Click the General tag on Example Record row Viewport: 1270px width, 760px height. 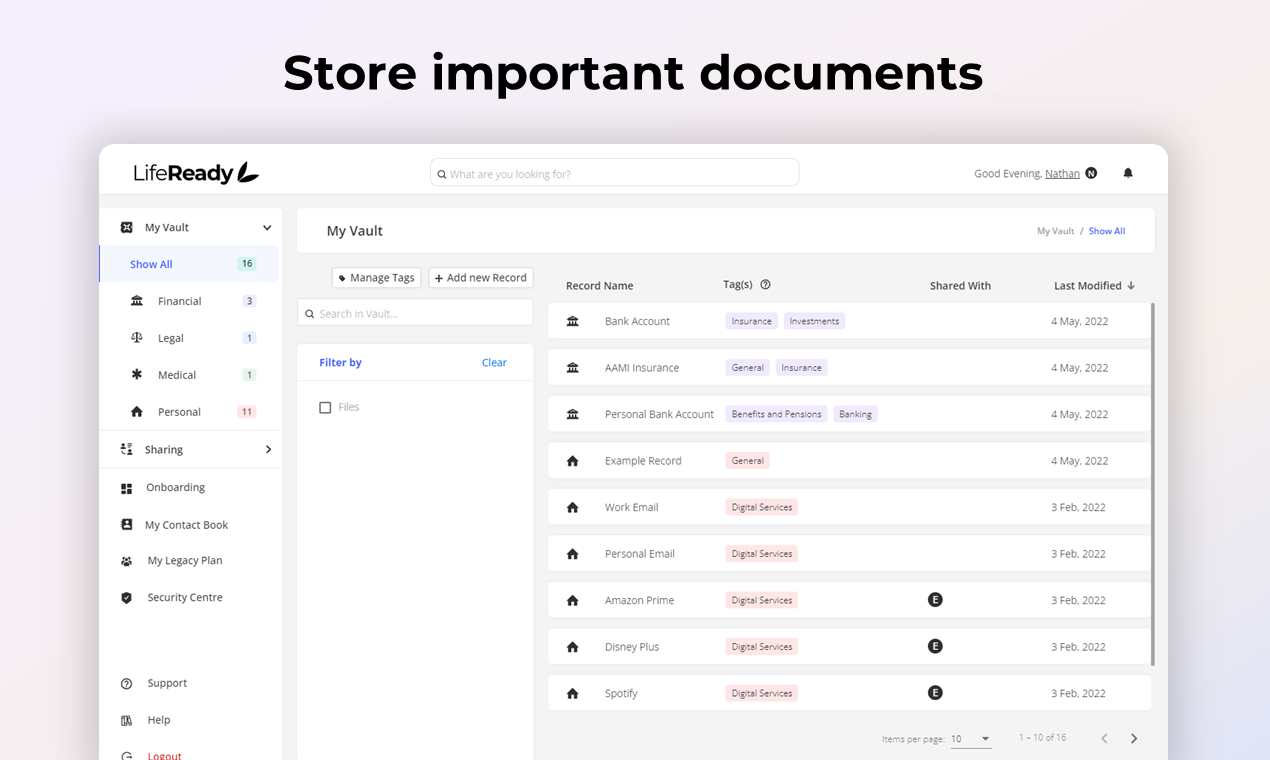[747, 461]
